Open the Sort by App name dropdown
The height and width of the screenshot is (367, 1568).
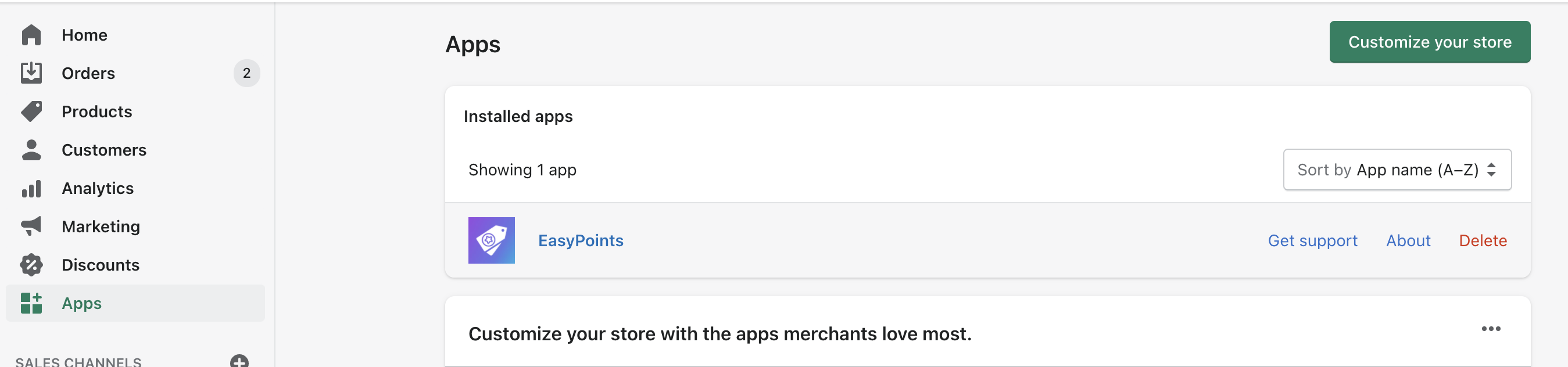pos(1397,170)
